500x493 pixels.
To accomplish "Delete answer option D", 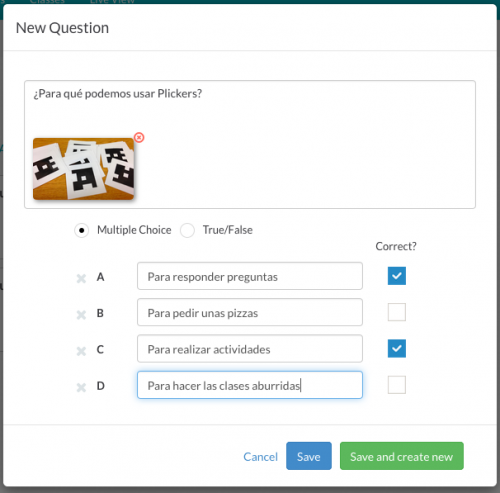I will [x=81, y=387].
